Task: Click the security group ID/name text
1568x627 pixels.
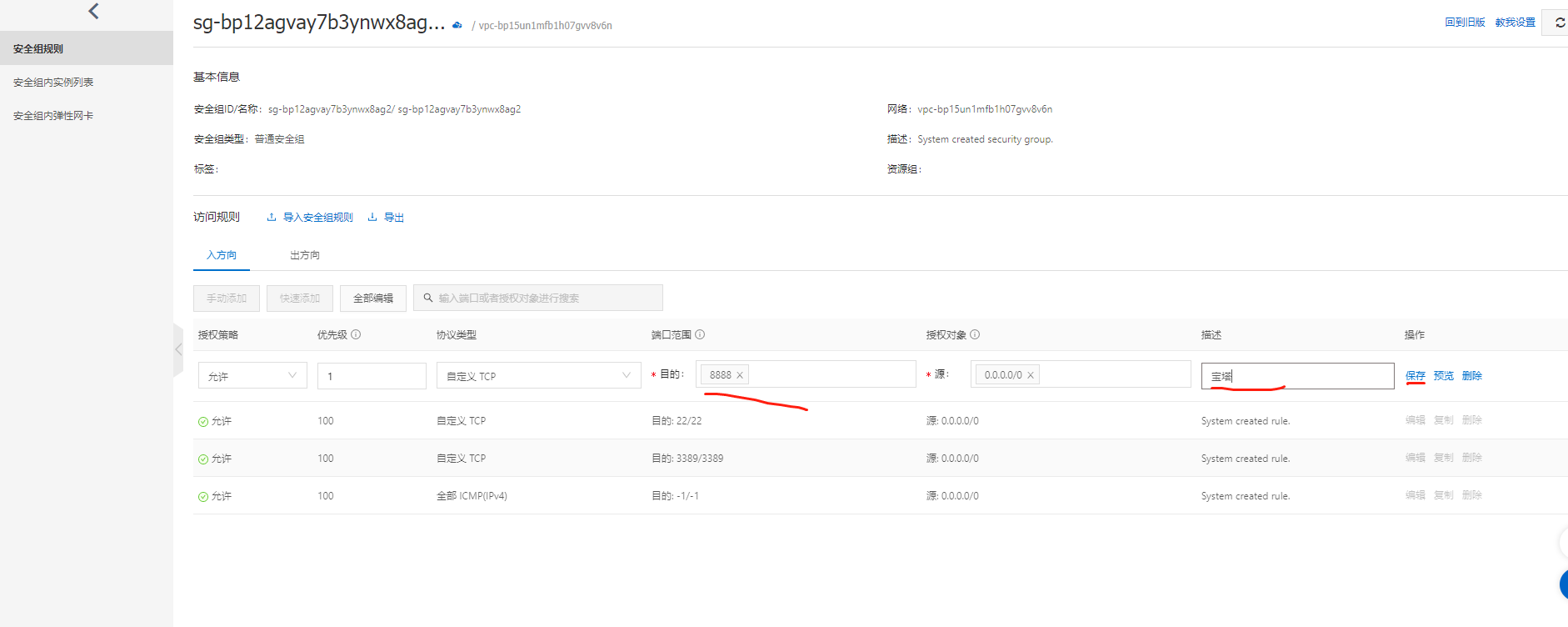Action: [394, 109]
